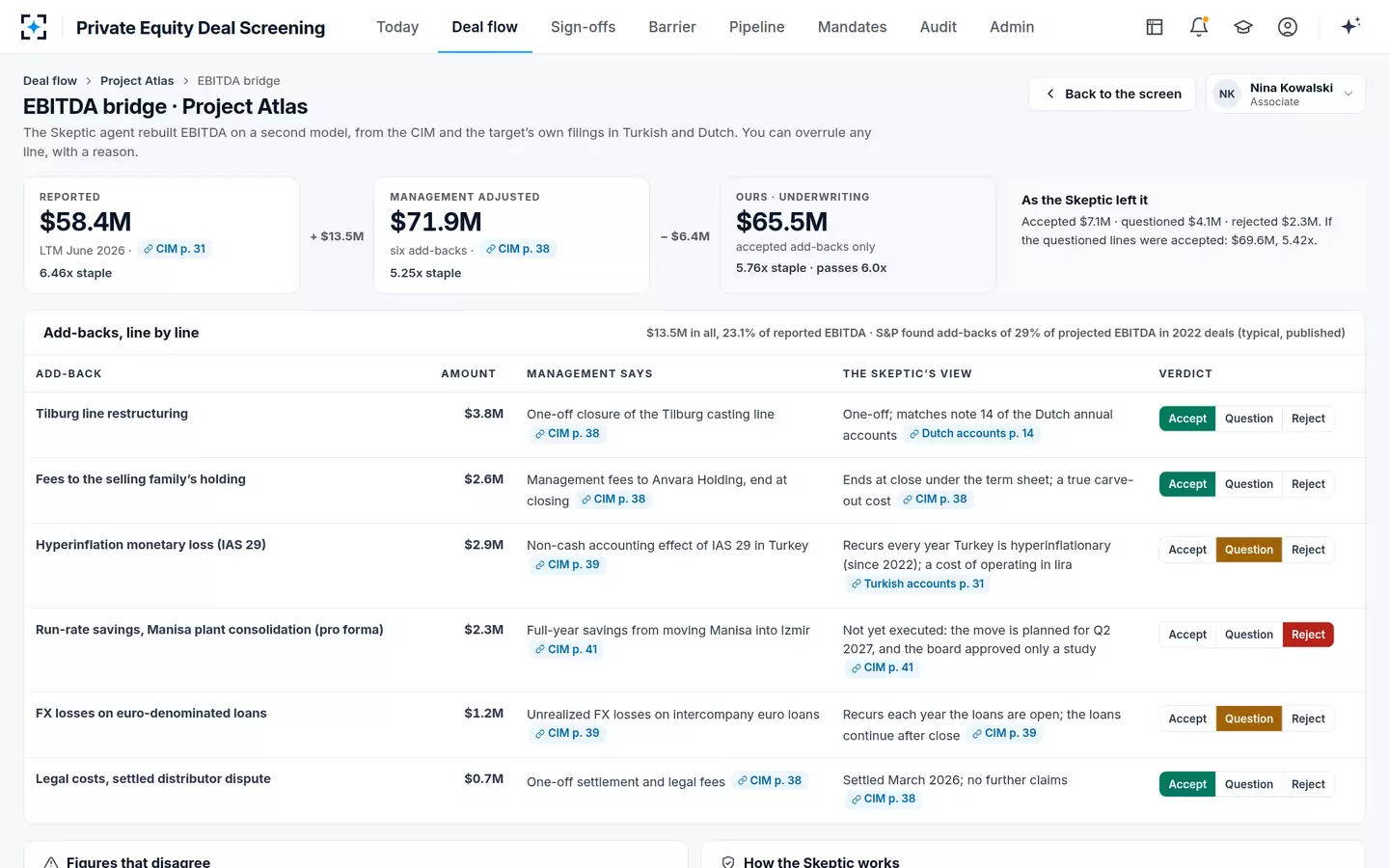Open Project Atlas breadcrumb link
This screenshot has height=868, width=1389.
(137, 81)
